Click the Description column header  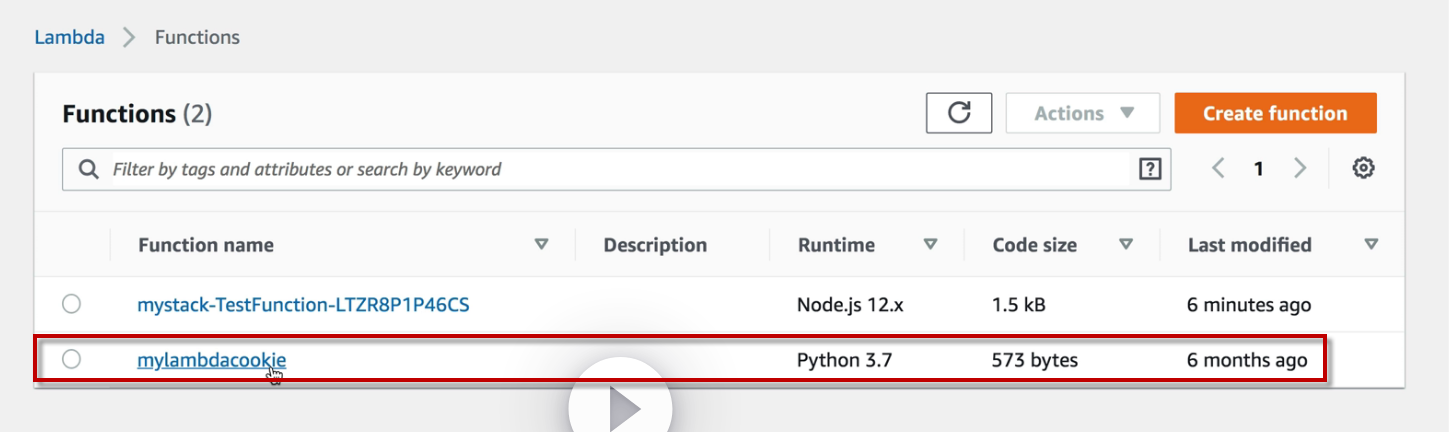655,245
